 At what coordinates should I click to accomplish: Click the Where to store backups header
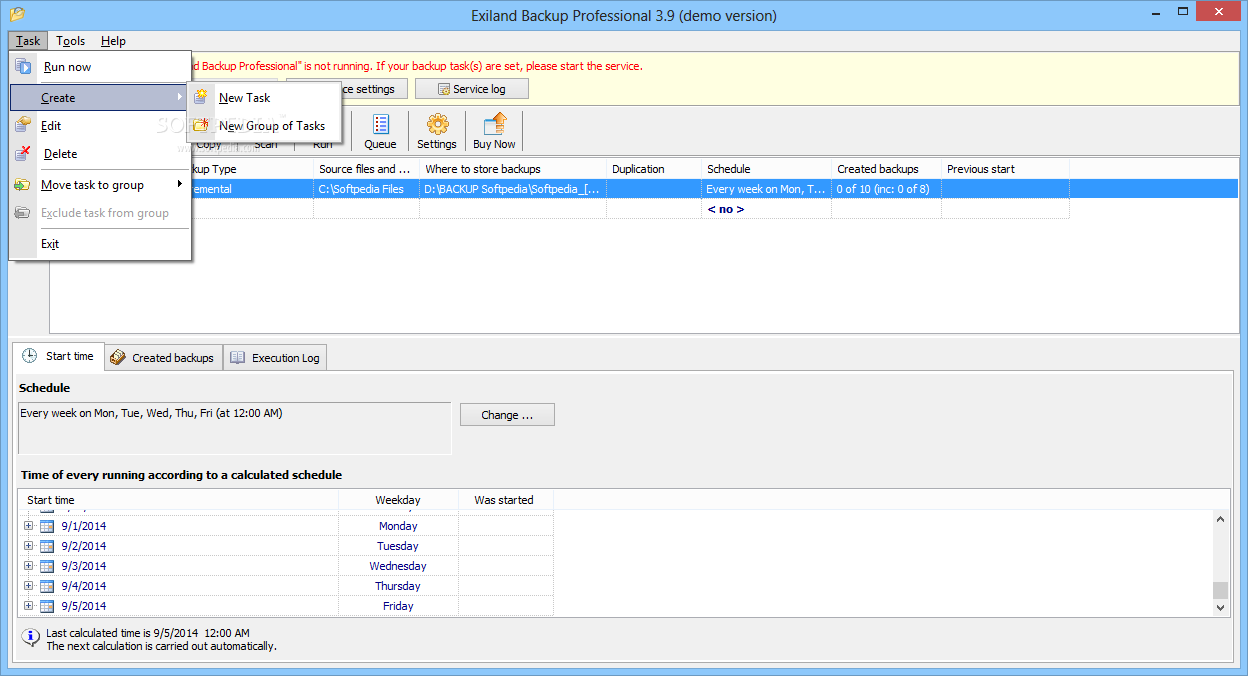tap(512, 169)
